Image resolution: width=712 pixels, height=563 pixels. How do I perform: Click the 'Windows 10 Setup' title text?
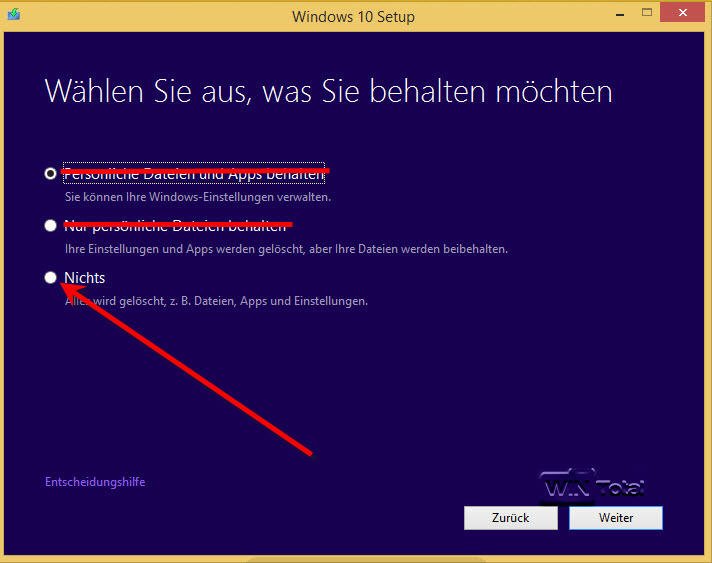point(353,17)
